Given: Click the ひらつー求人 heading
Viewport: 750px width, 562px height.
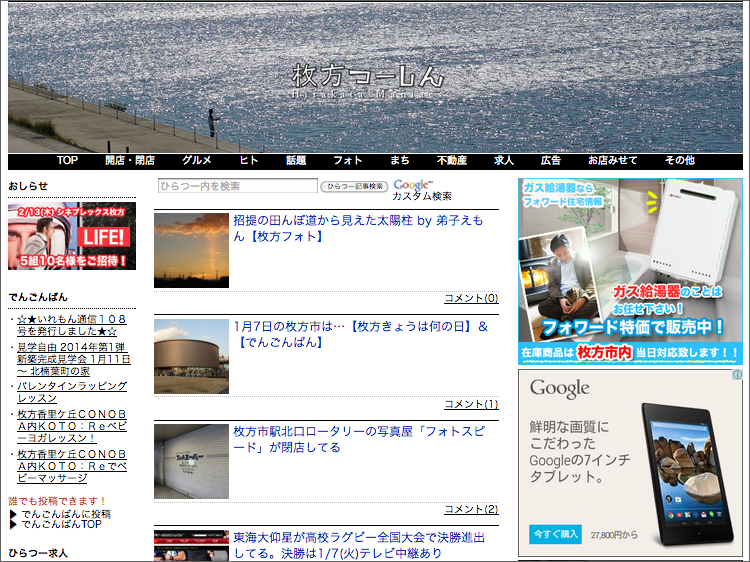Looking at the screenshot, I should pos(38,553).
